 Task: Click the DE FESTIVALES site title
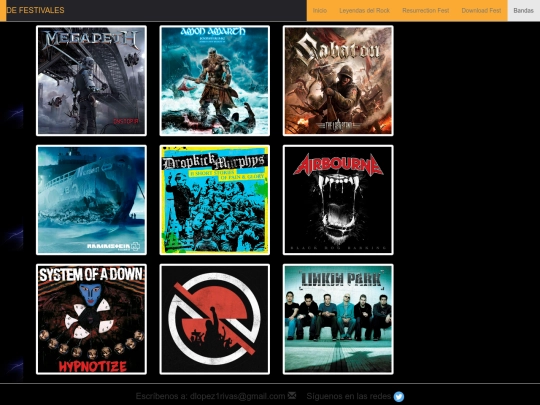point(35,10)
